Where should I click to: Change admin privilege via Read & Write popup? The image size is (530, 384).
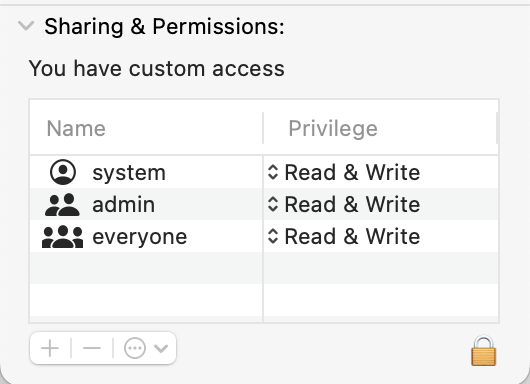coord(344,204)
